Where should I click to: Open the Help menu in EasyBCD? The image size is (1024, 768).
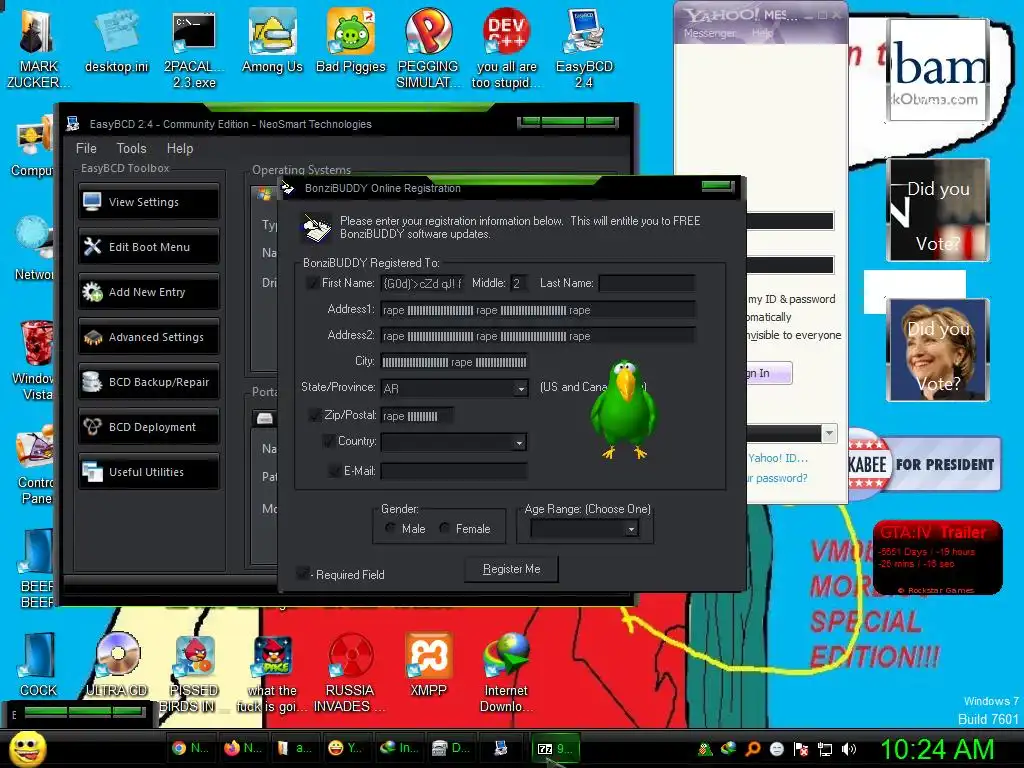coord(180,148)
